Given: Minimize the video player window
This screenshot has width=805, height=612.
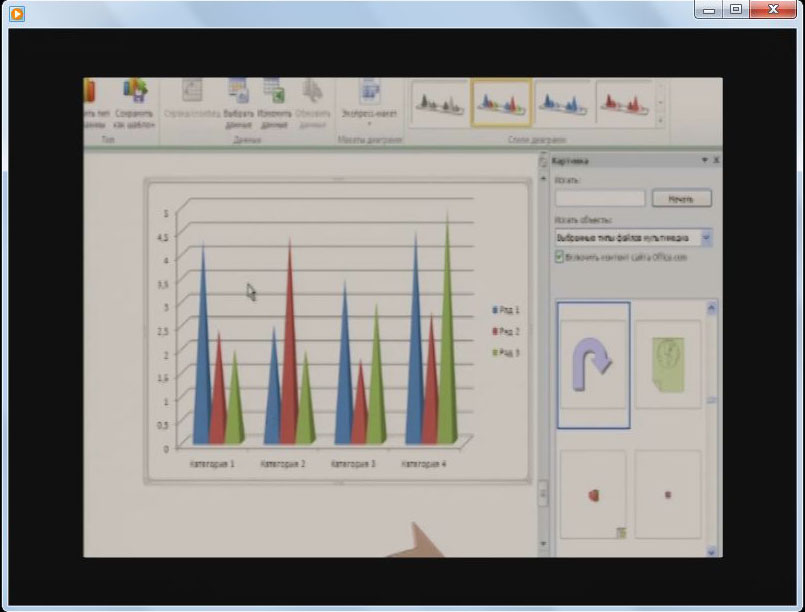Looking at the screenshot, I should [x=709, y=10].
